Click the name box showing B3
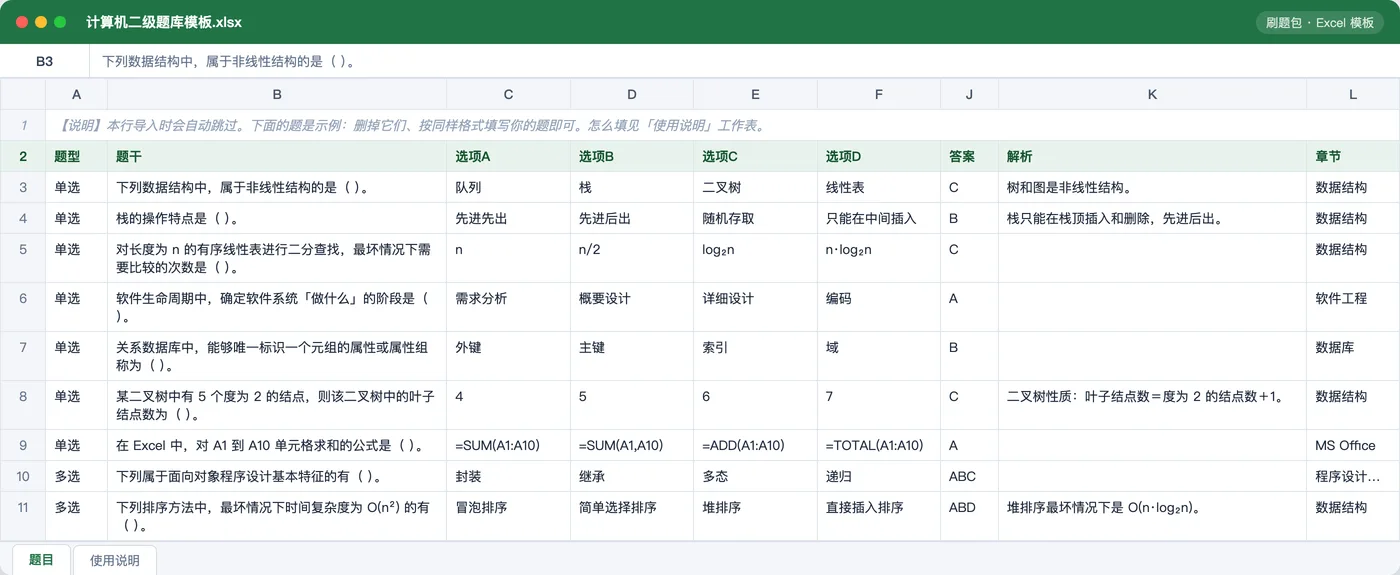This screenshot has width=1400, height=575. point(45,61)
